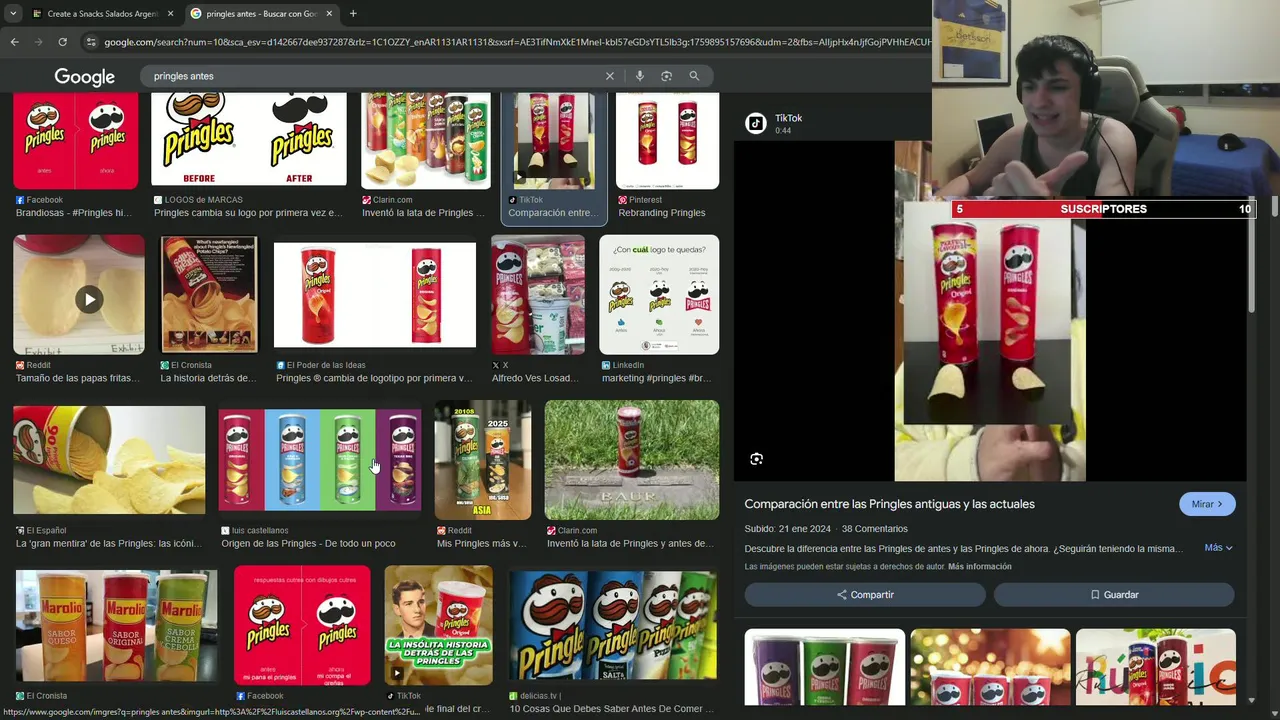This screenshot has height=720, width=1280.
Task: Open LinkedIn marketing #pringles image
Action: [x=659, y=295]
